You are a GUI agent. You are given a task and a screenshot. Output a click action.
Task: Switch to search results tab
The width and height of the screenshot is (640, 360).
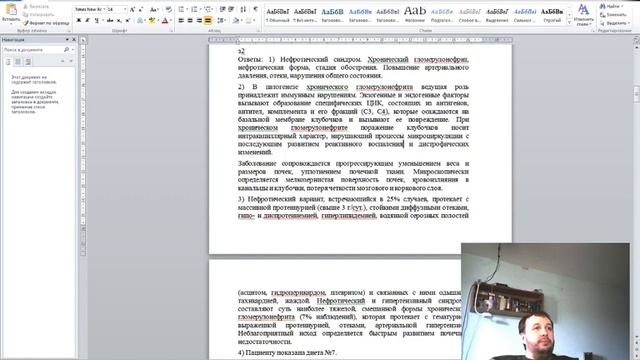tap(28, 62)
